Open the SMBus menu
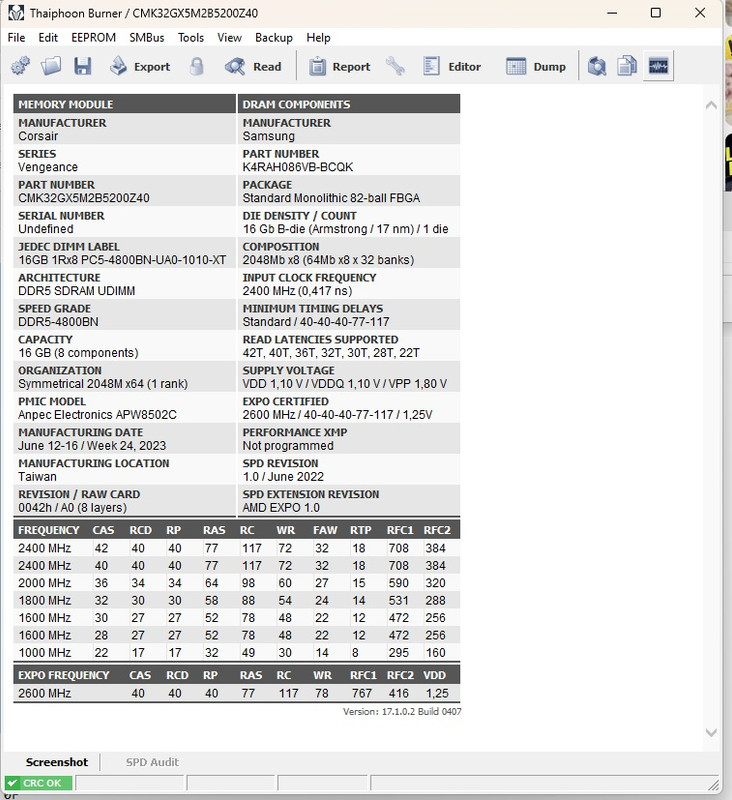The width and height of the screenshot is (732, 800). point(147,38)
